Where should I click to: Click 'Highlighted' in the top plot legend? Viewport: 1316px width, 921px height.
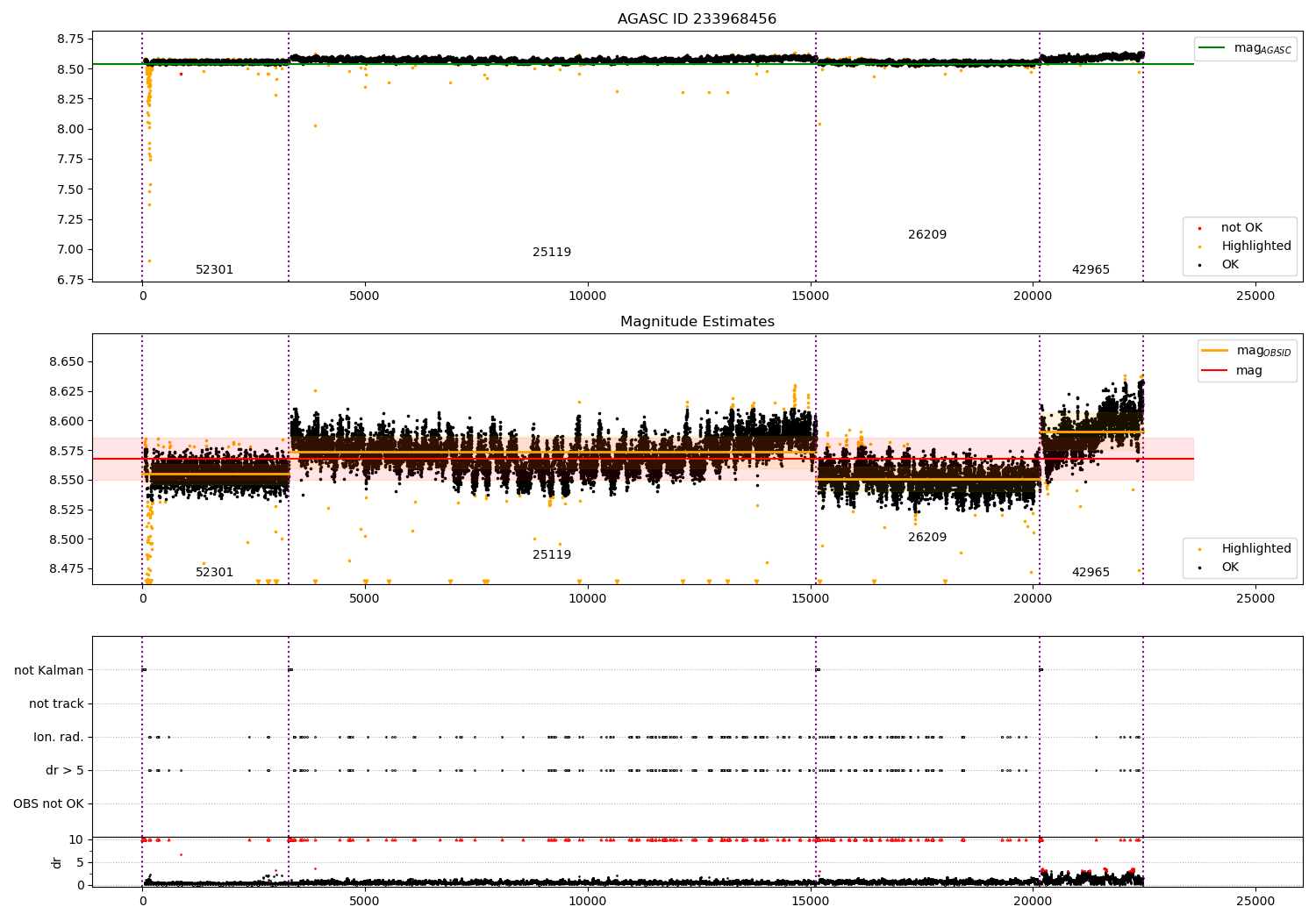coord(1255,246)
